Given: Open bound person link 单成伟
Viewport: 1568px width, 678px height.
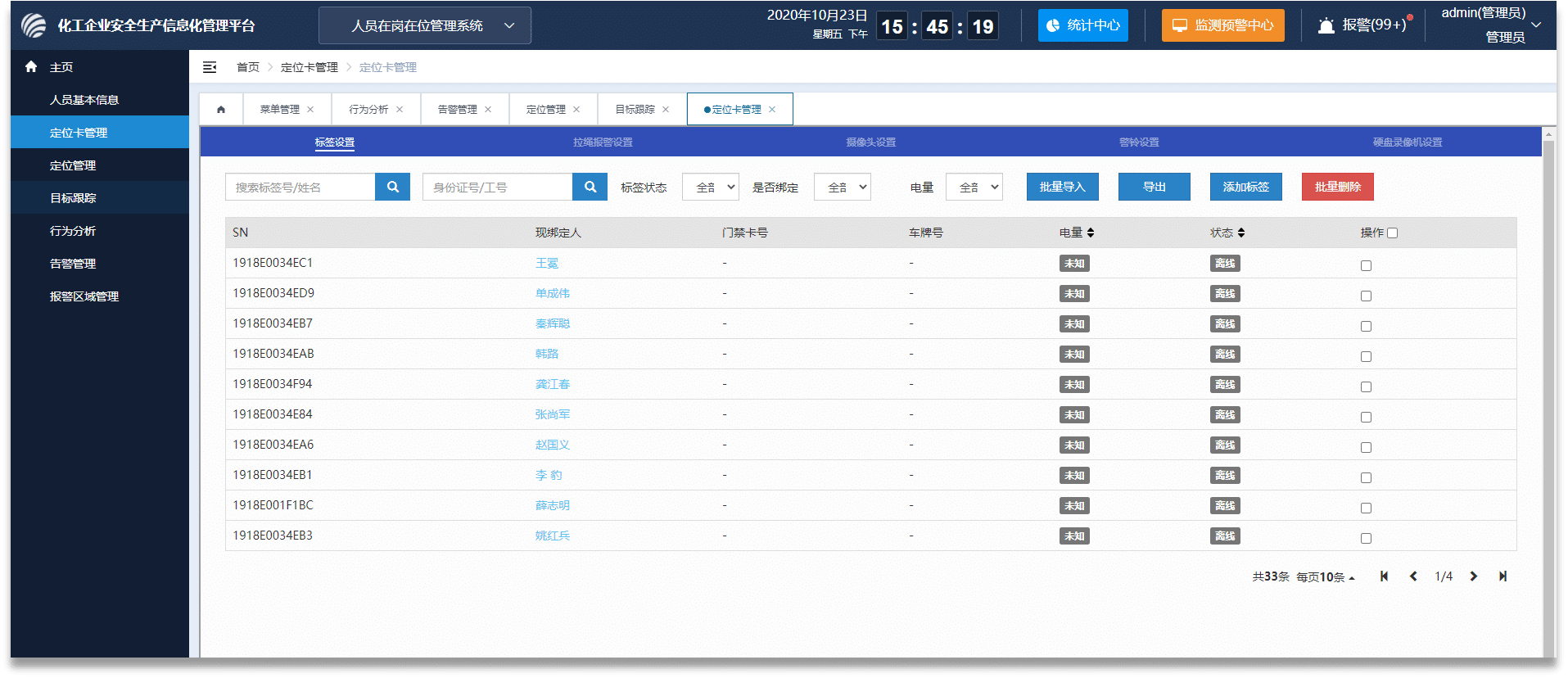Looking at the screenshot, I should pos(553,293).
